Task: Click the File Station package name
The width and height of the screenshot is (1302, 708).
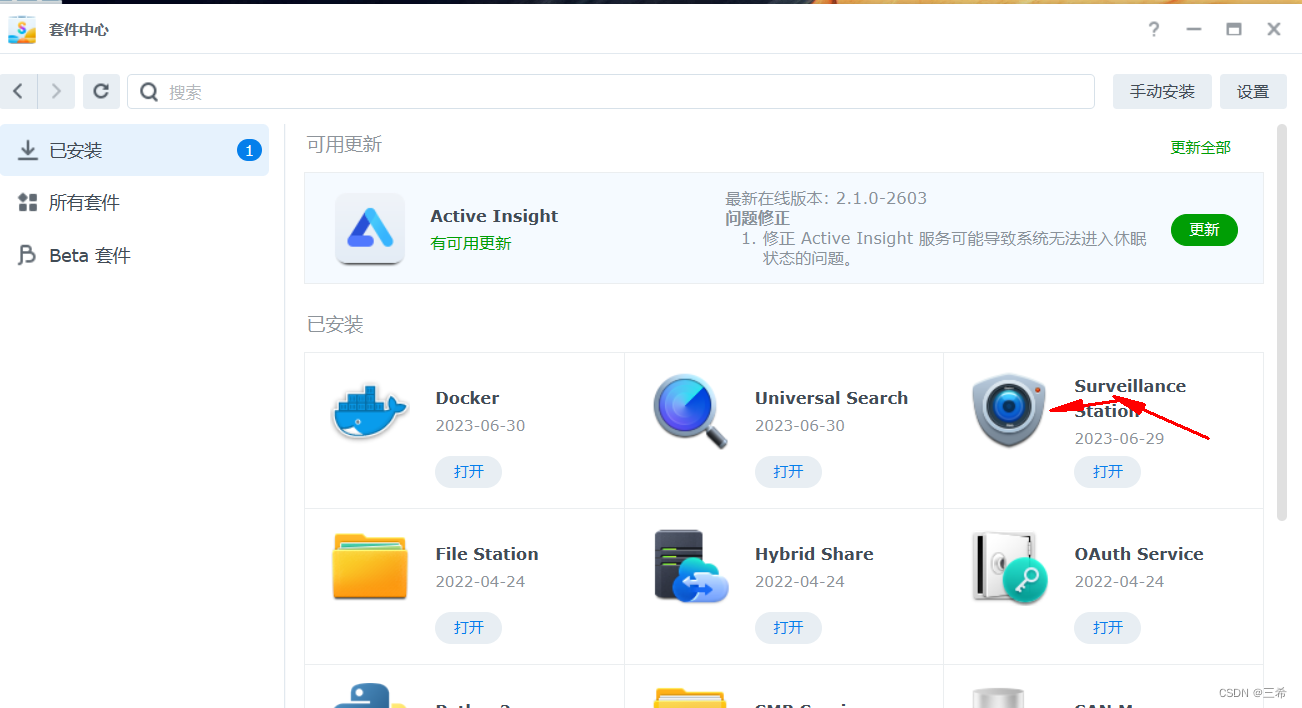Action: coord(487,554)
